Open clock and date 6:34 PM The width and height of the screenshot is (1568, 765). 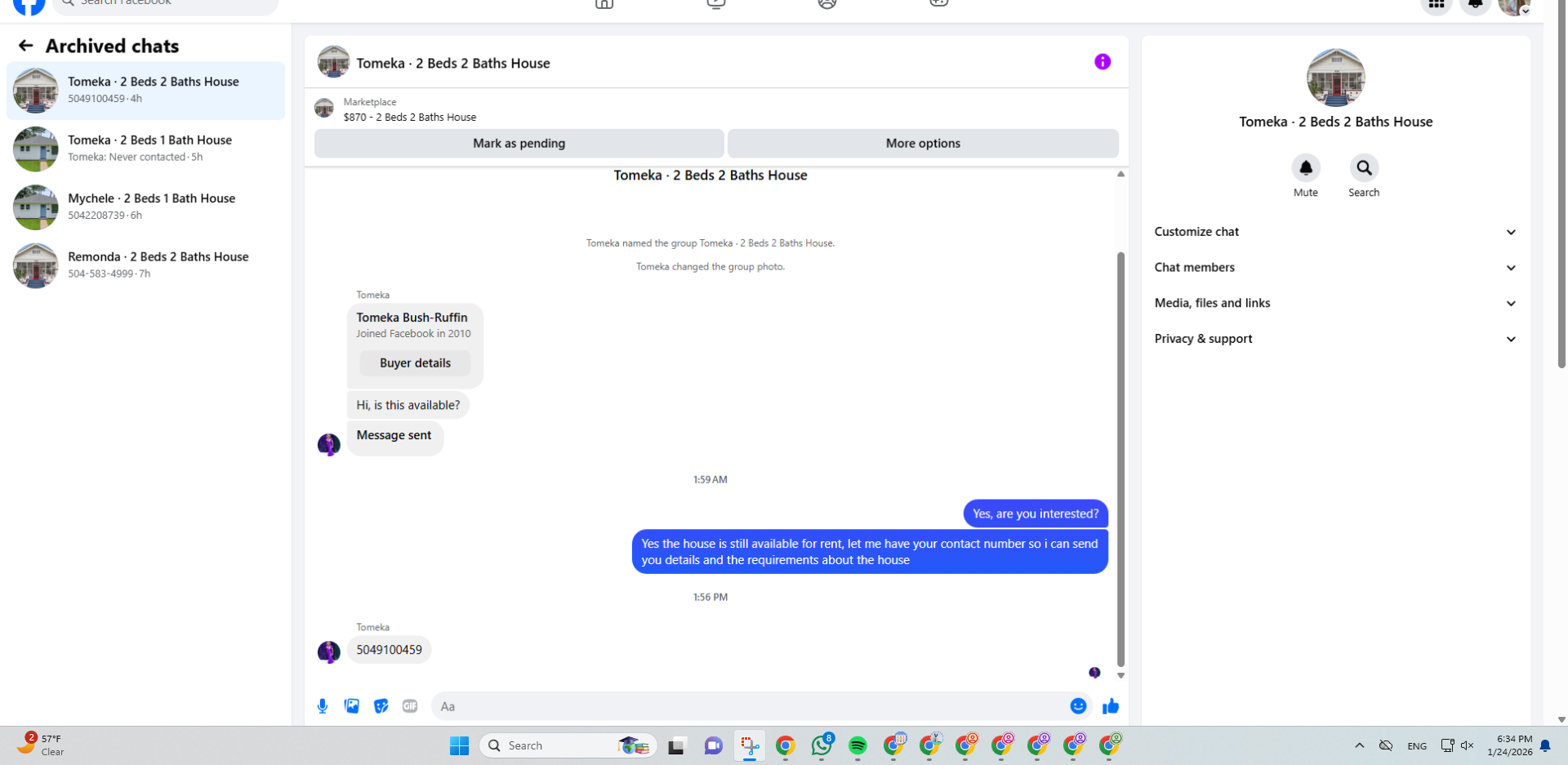[x=1510, y=745]
